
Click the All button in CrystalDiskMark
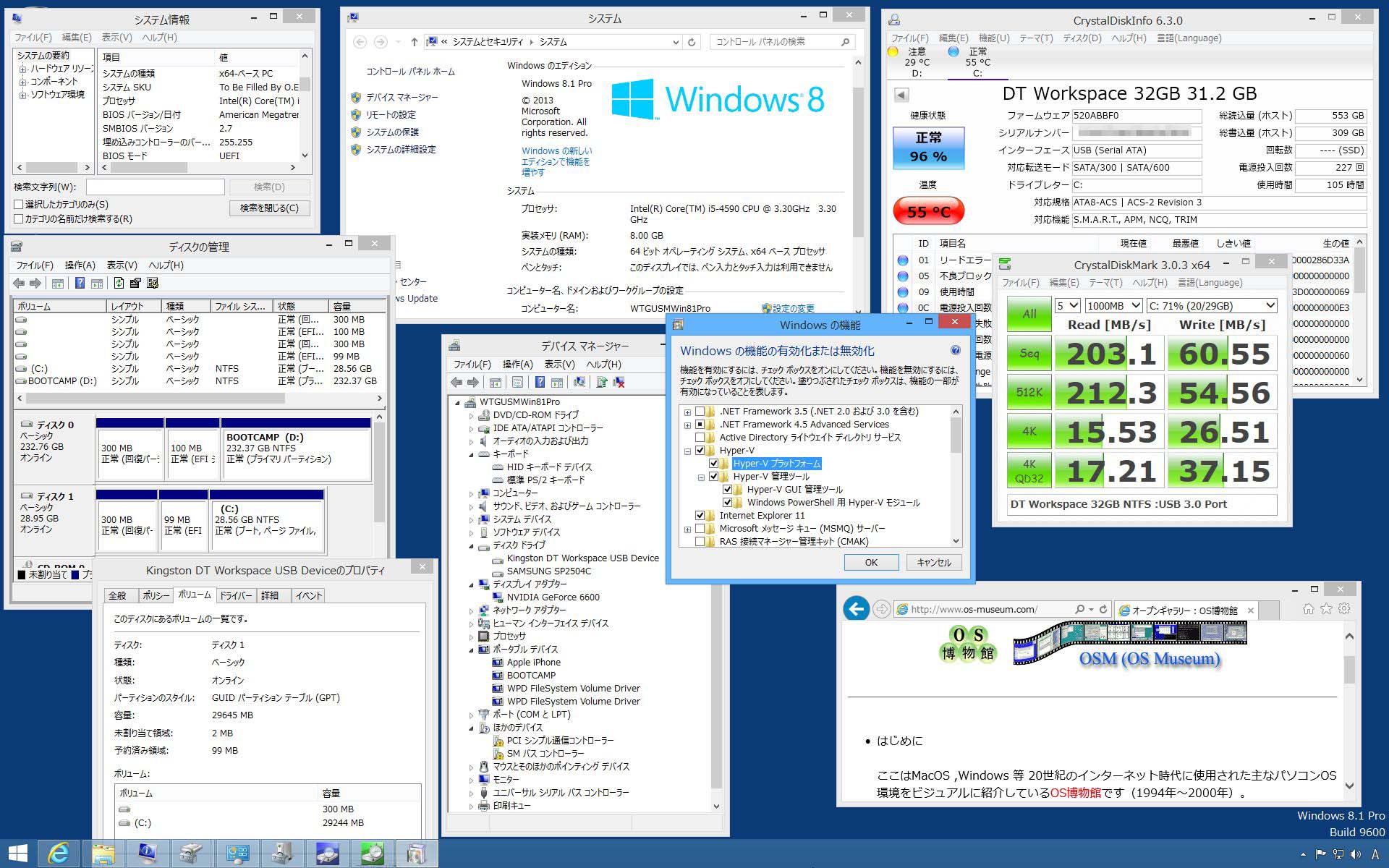click(1029, 314)
